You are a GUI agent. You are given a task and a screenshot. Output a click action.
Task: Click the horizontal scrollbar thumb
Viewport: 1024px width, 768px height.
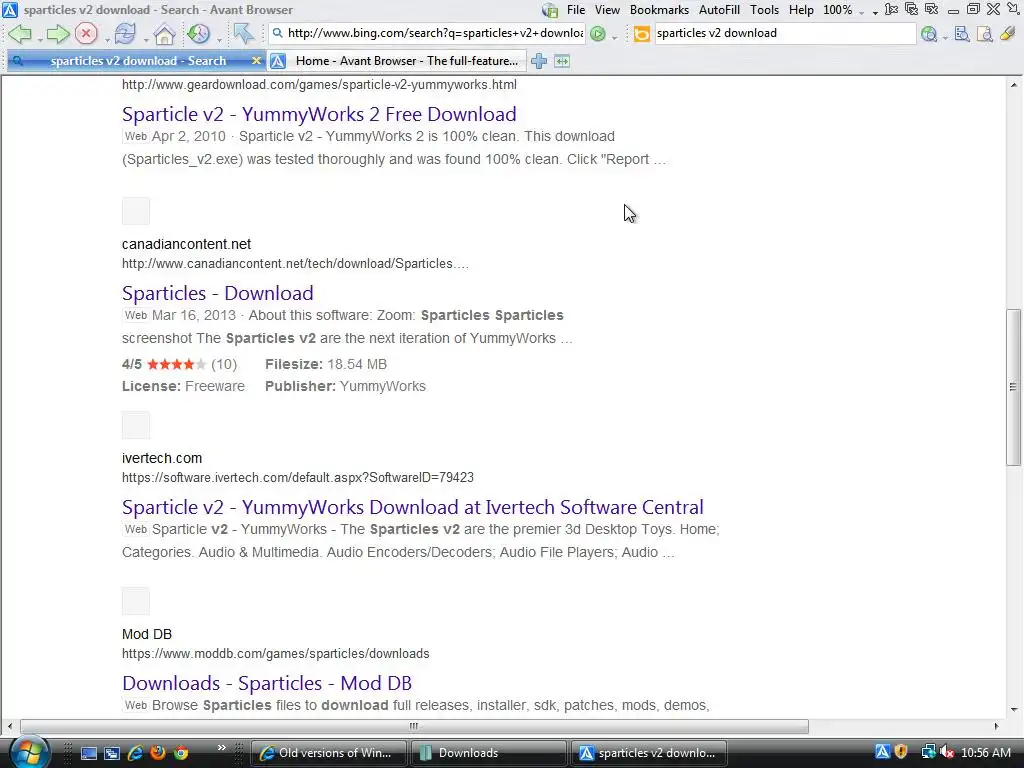click(x=414, y=726)
